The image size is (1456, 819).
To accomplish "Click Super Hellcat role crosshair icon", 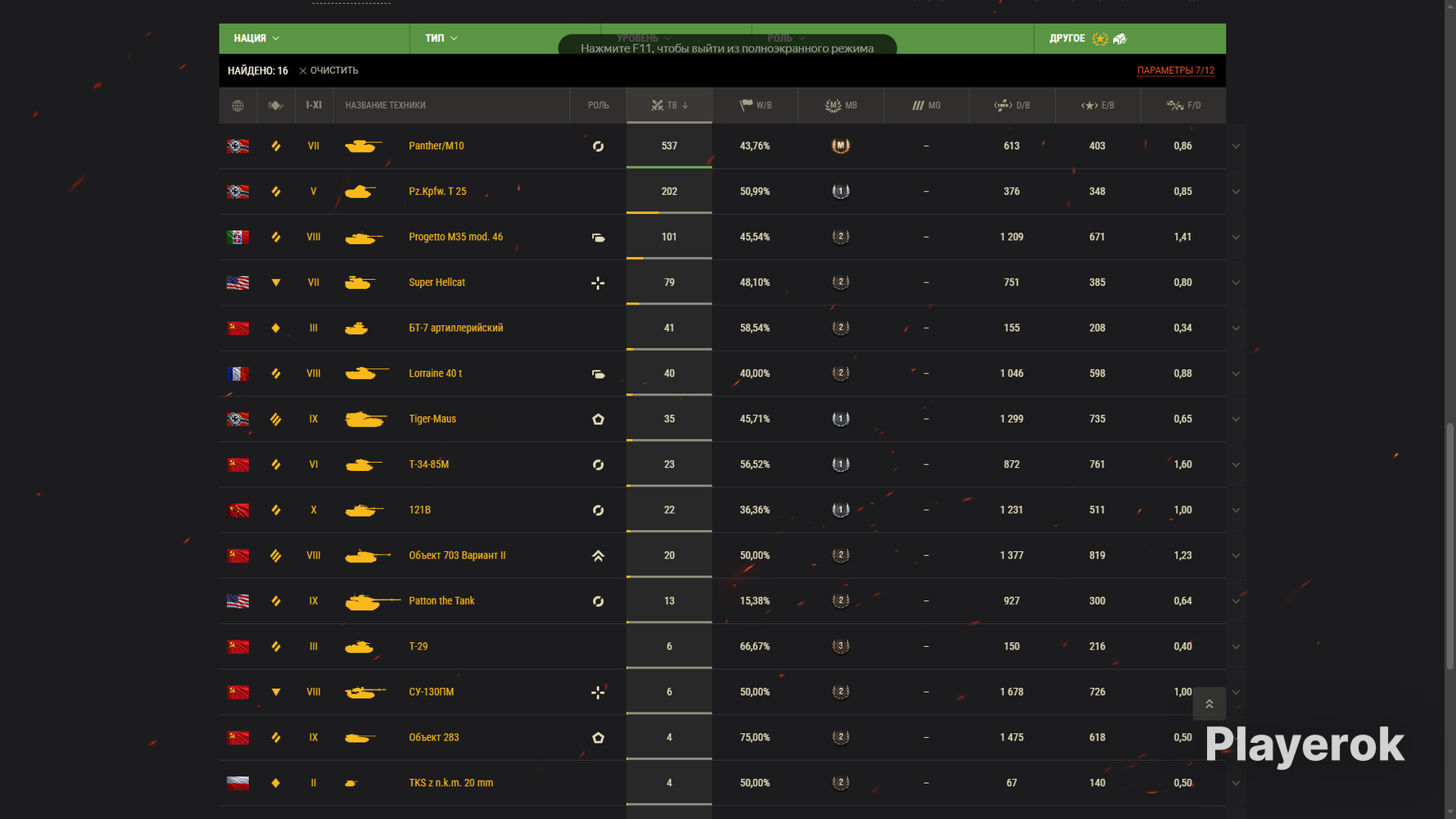I will [x=598, y=283].
